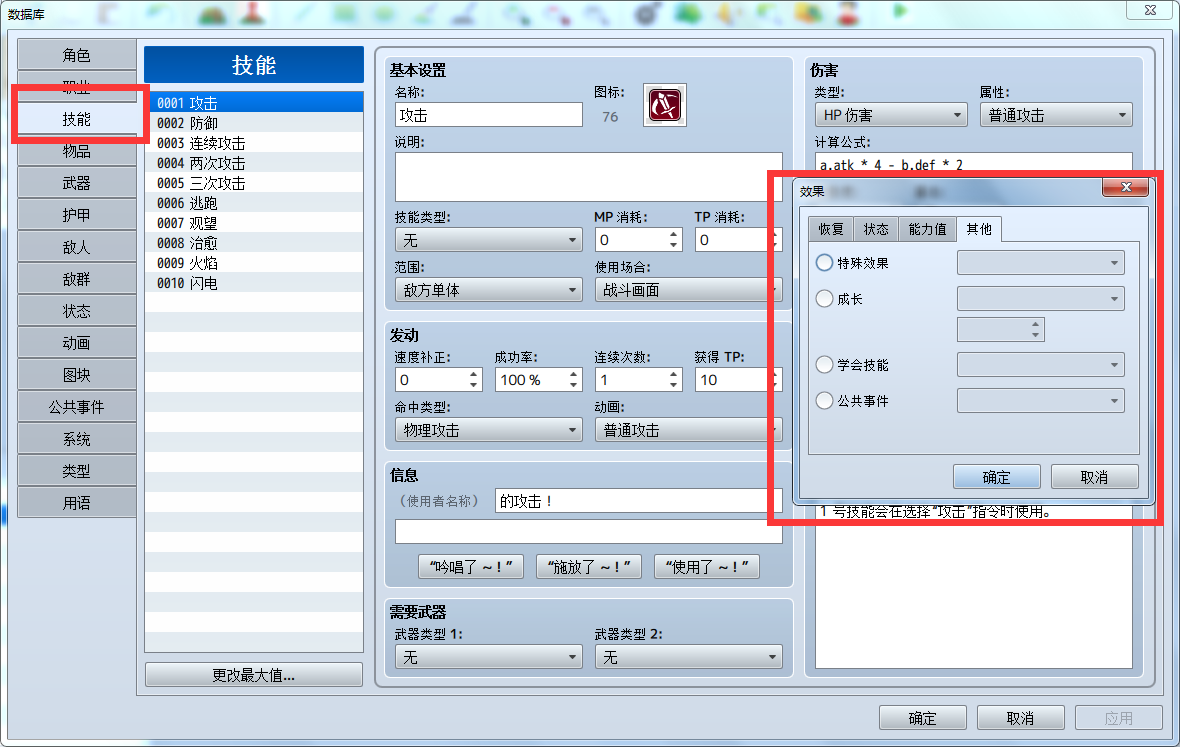This screenshot has width=1180, height=747.
Task: Open the 角色 database section
Action: coord(77,55)
